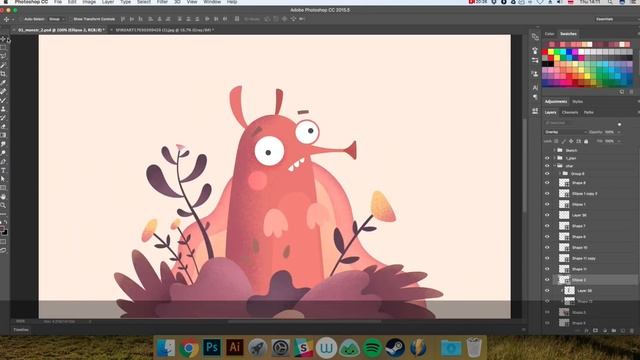
Task: Hide the Ellipse 2 layer
Action: 547,280
